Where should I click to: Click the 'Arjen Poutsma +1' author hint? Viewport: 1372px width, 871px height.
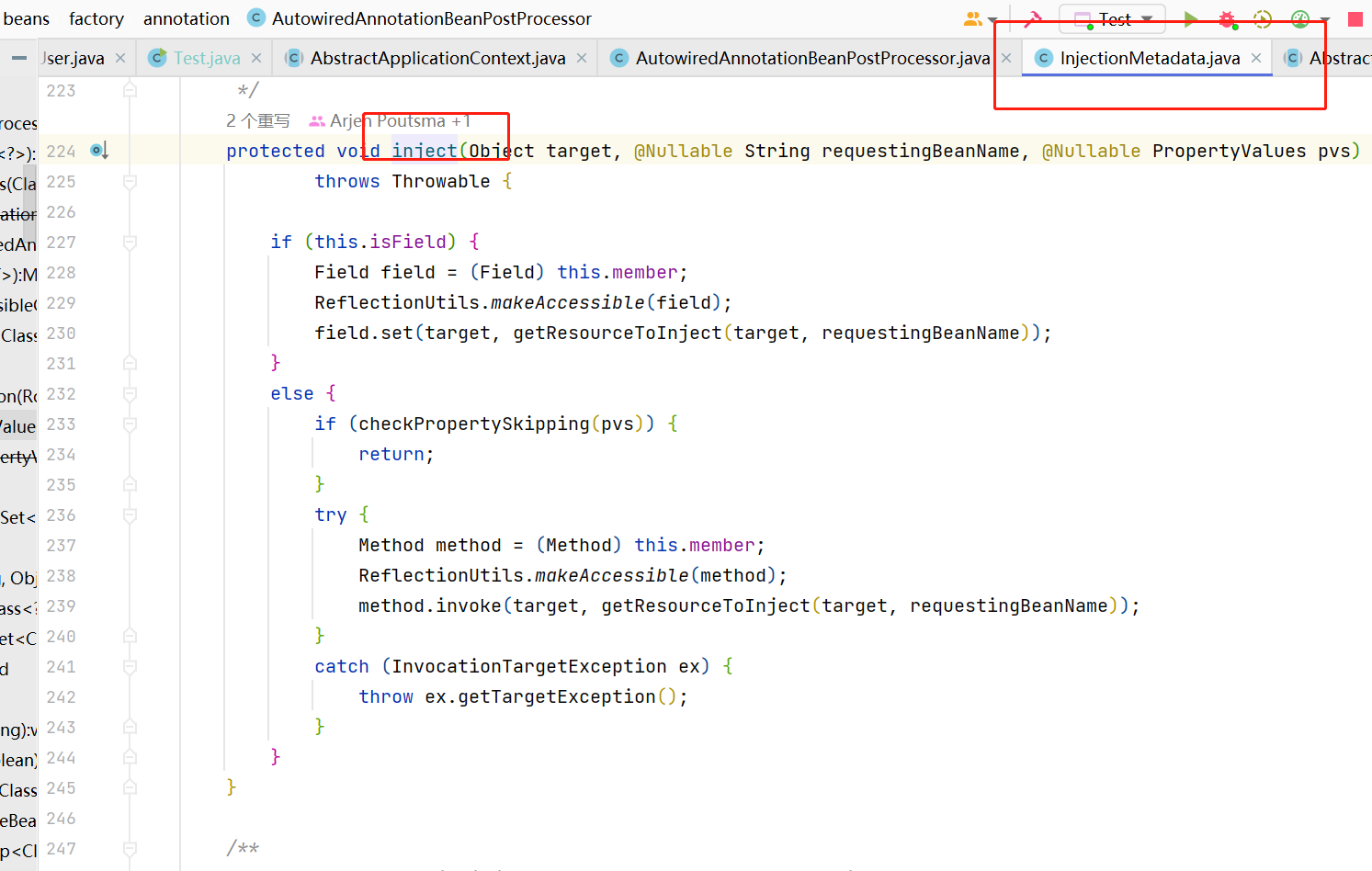pos(400,121)
